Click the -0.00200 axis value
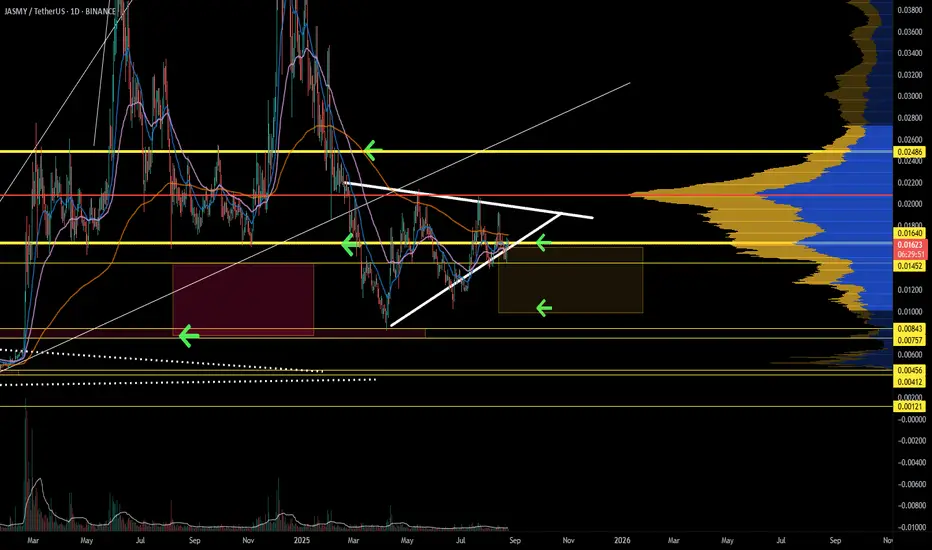The height and width of the screenshot is (550, 932). pyautogui.click(x=911, y=441)
